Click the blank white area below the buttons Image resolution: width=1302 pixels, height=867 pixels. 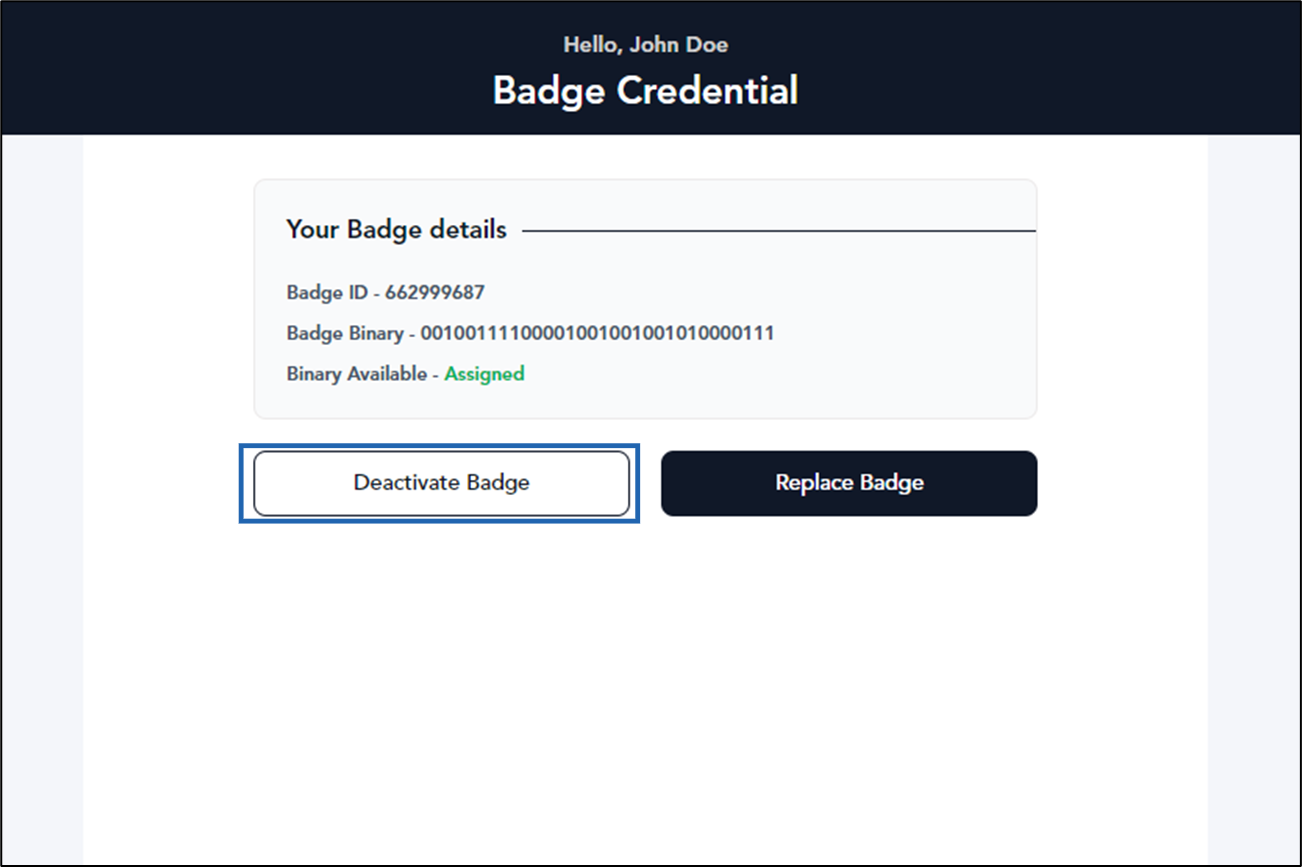(645, 690)
